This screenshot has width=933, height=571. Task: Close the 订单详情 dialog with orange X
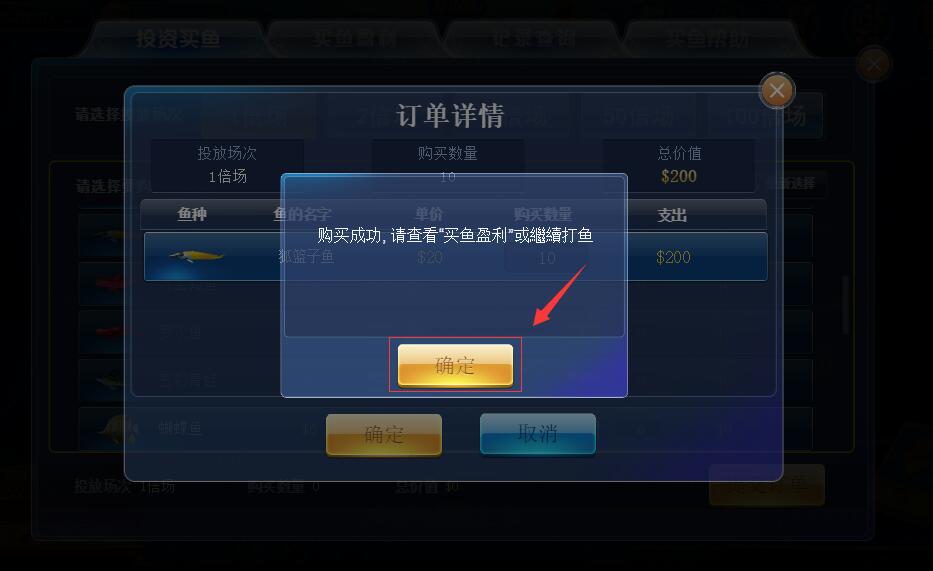(x=777, y=90)
